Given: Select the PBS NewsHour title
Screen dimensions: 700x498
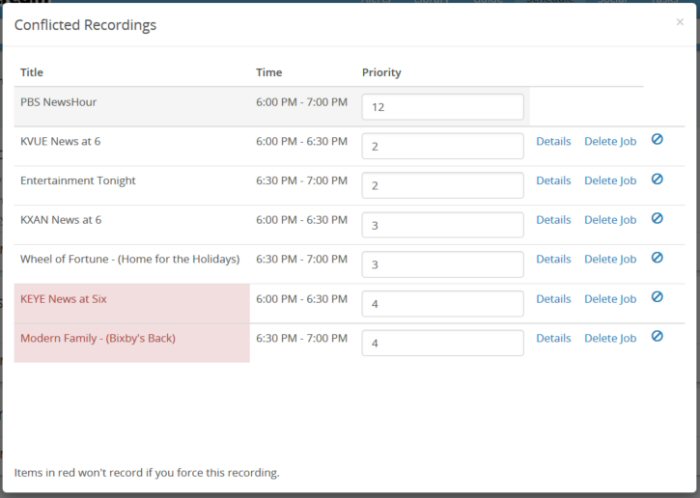Looking at the screenshot, I should tap(58, 102).
